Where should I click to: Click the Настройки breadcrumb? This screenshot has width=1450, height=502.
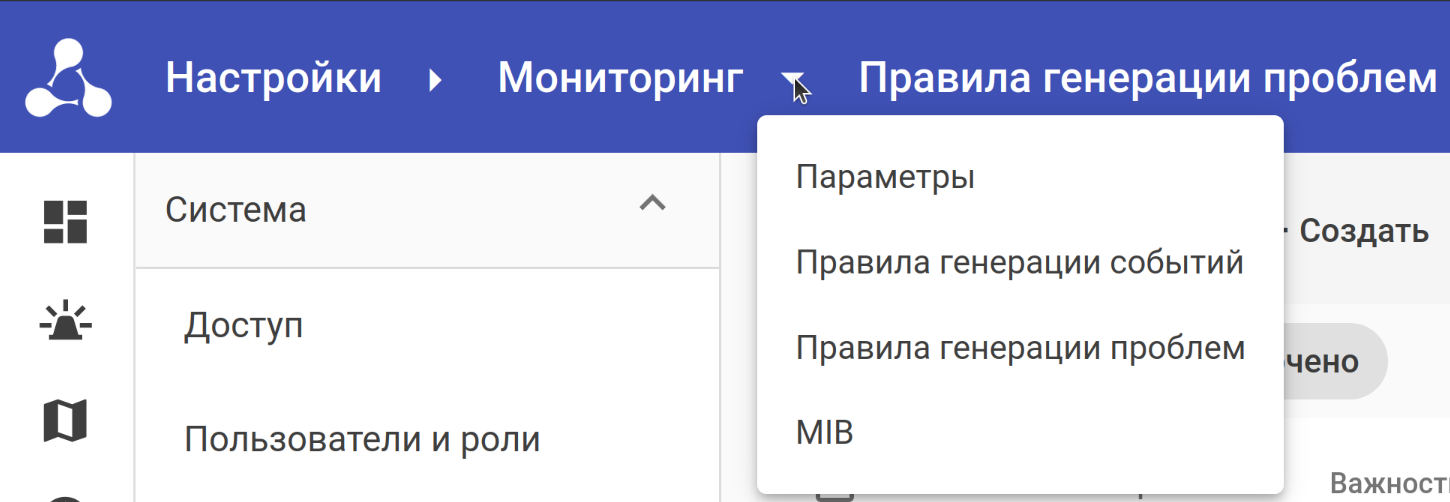tap(273, 78)
